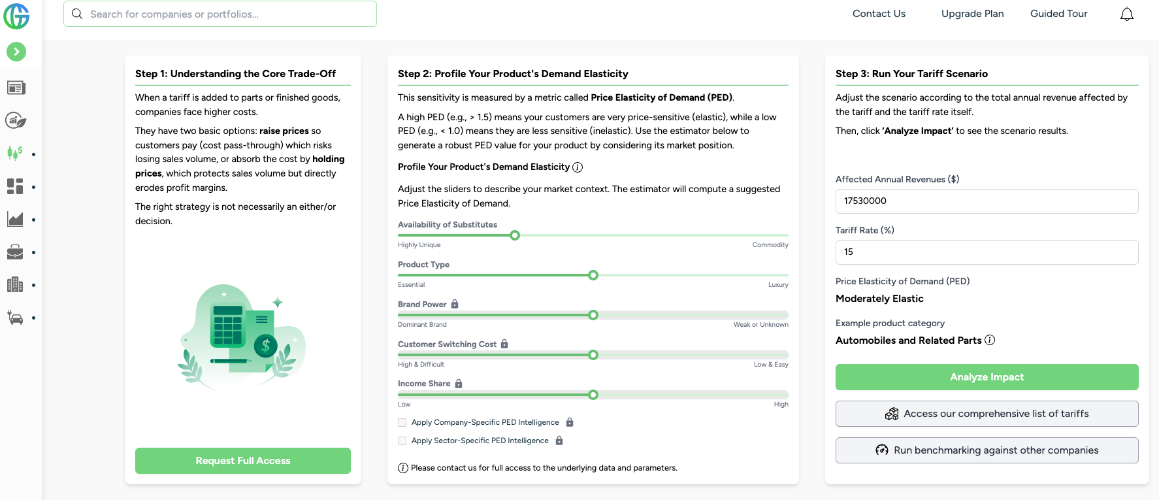Click lock icon after Sector-Specific PED Intelligence

click(559, 440)
